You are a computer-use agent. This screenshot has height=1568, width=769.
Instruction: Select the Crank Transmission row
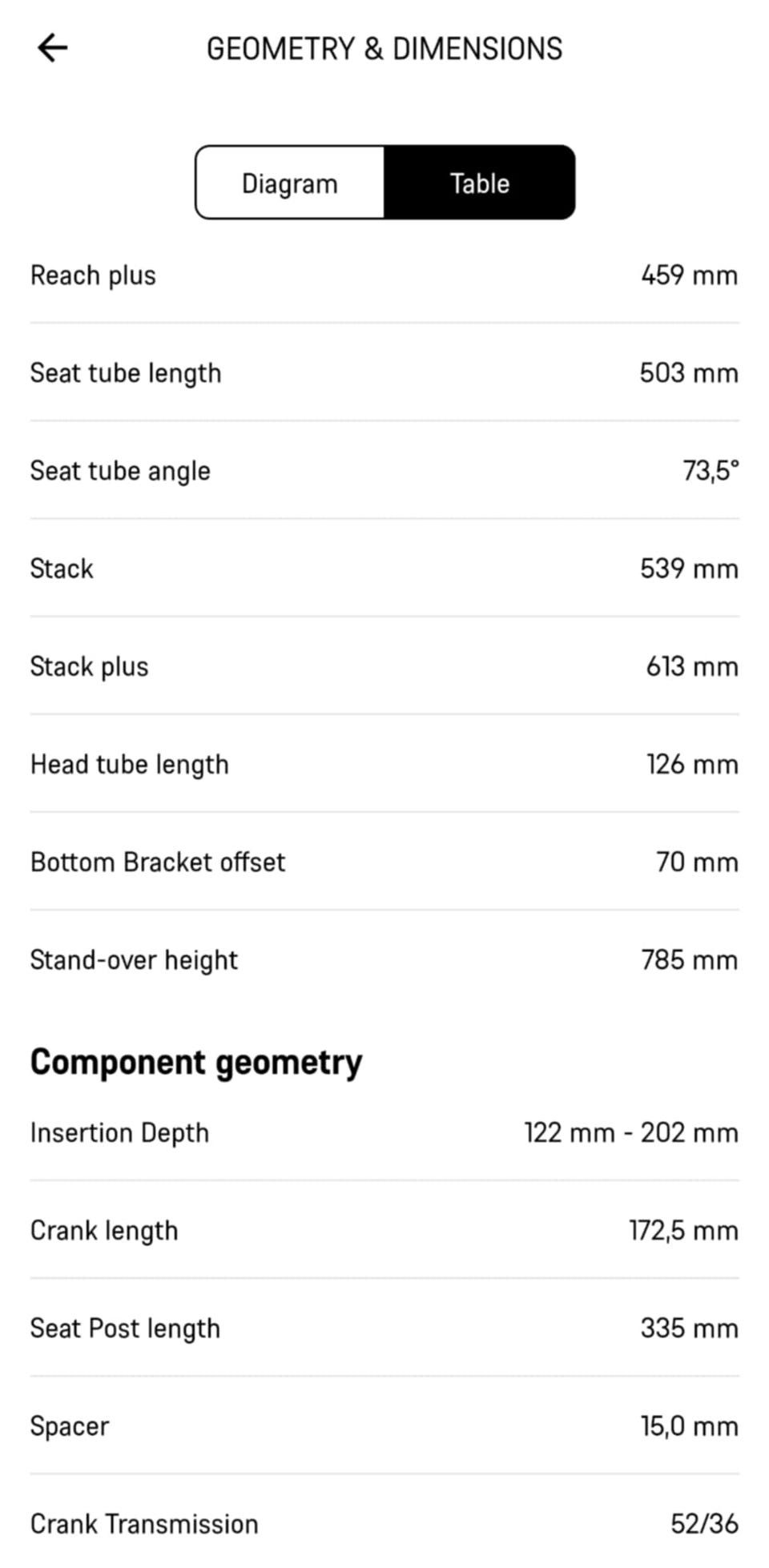pos(384,1523)
